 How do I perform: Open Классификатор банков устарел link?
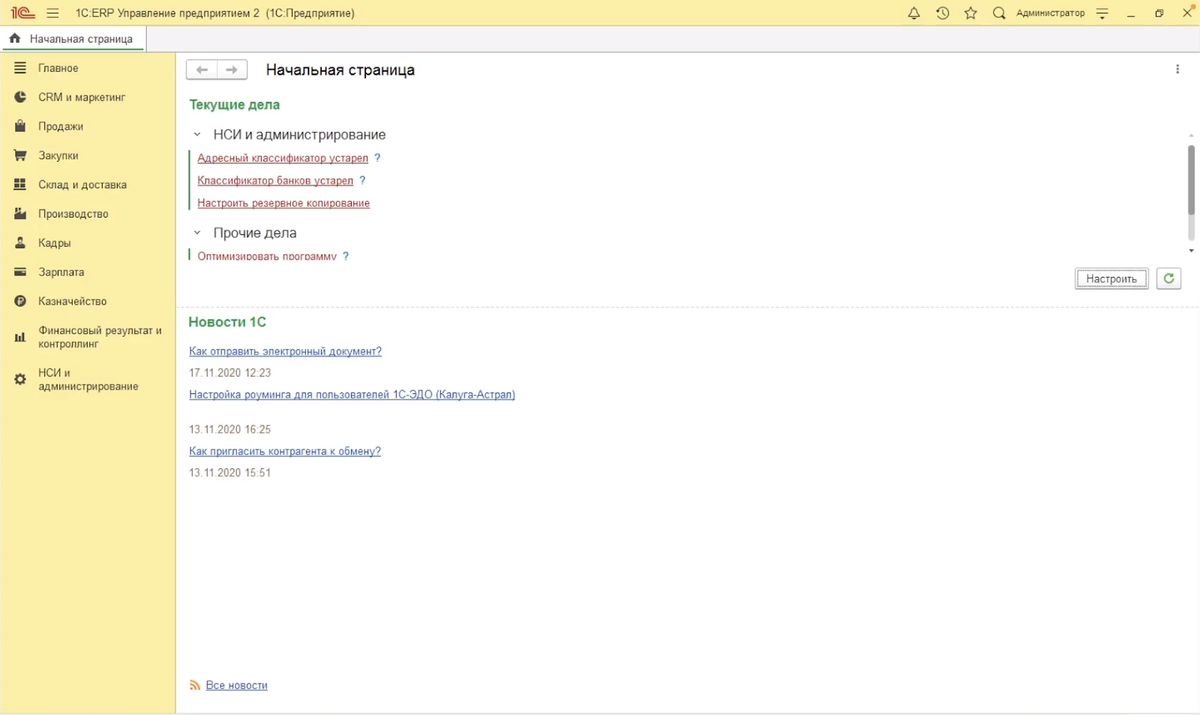pyautogui.click(x=275, y=180)
